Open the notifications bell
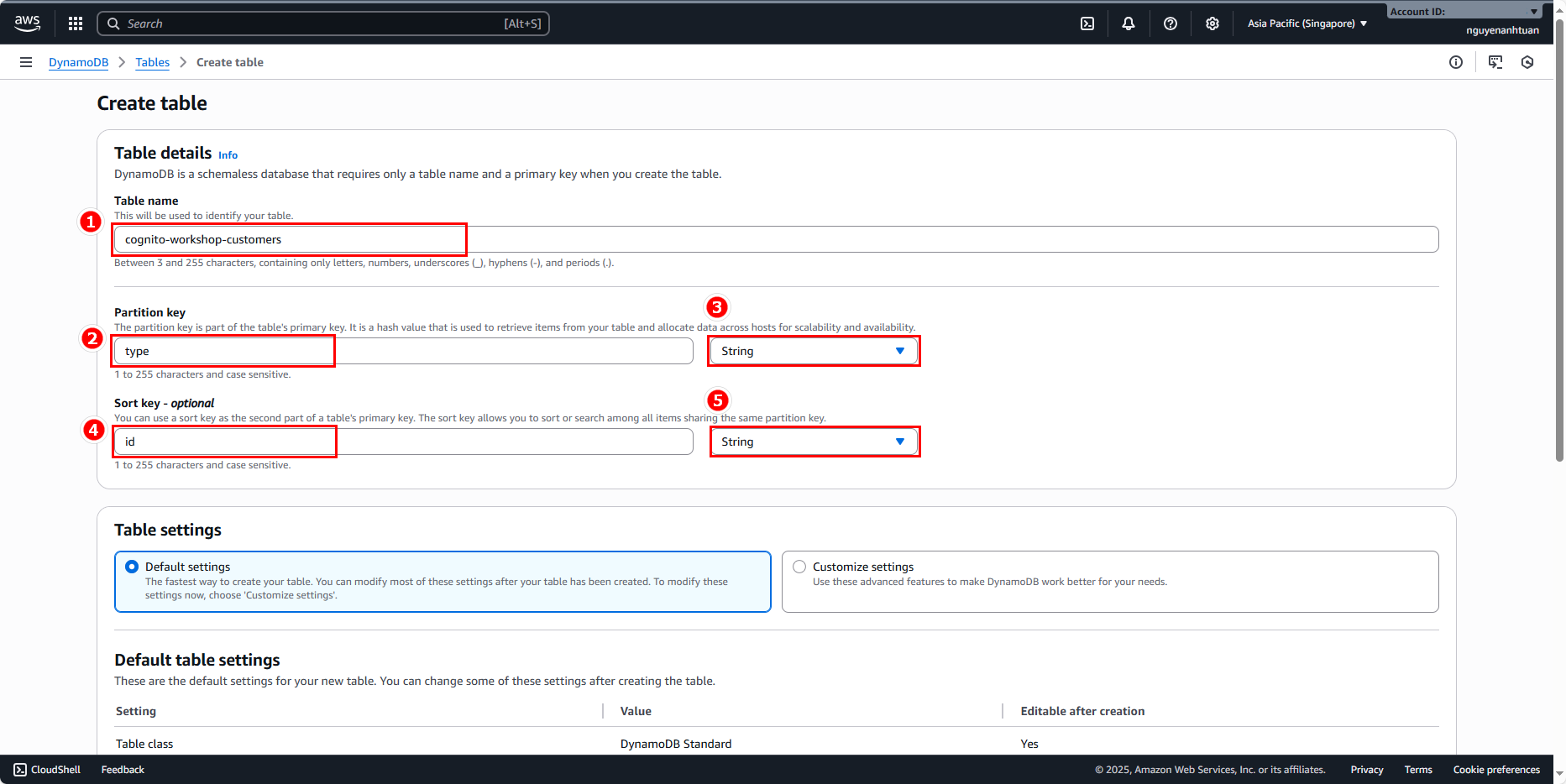Viewport: 1566px width, 784px height. coord(1129,24)
